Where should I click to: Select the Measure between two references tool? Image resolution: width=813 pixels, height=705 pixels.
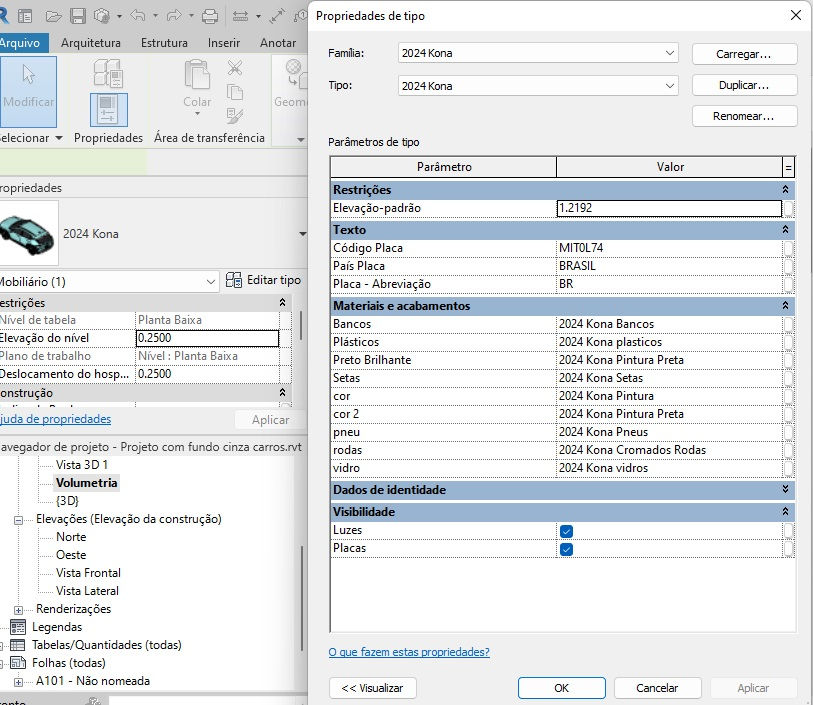[x=240, y=17]
